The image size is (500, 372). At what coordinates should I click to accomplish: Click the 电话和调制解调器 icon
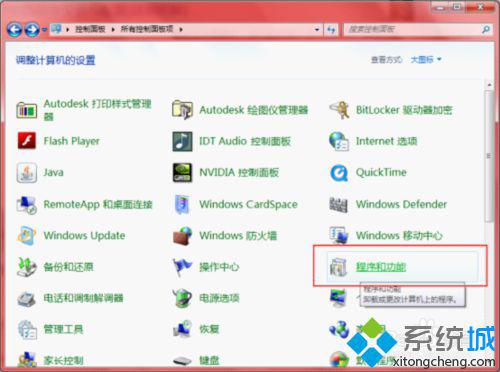(27, 298)
